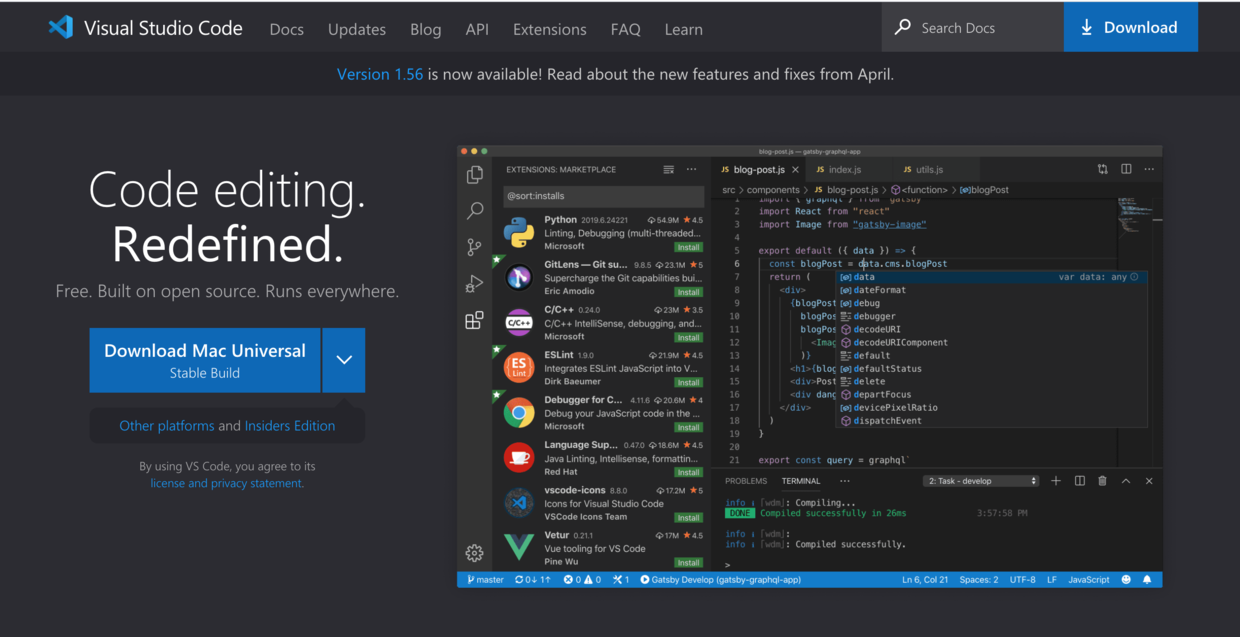Open the Docs menu item

(286, 29)
